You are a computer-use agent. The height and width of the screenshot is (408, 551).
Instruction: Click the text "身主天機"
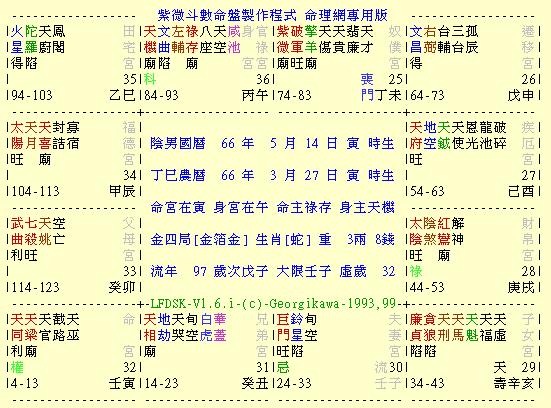click(367, 207)
